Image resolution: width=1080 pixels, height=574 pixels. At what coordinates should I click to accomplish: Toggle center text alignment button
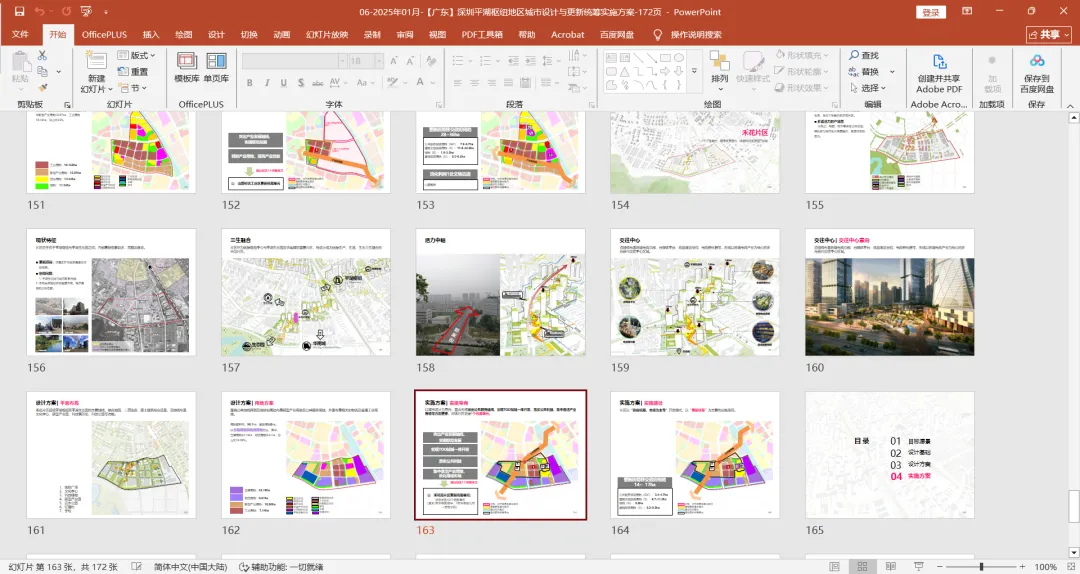point(475,83)
